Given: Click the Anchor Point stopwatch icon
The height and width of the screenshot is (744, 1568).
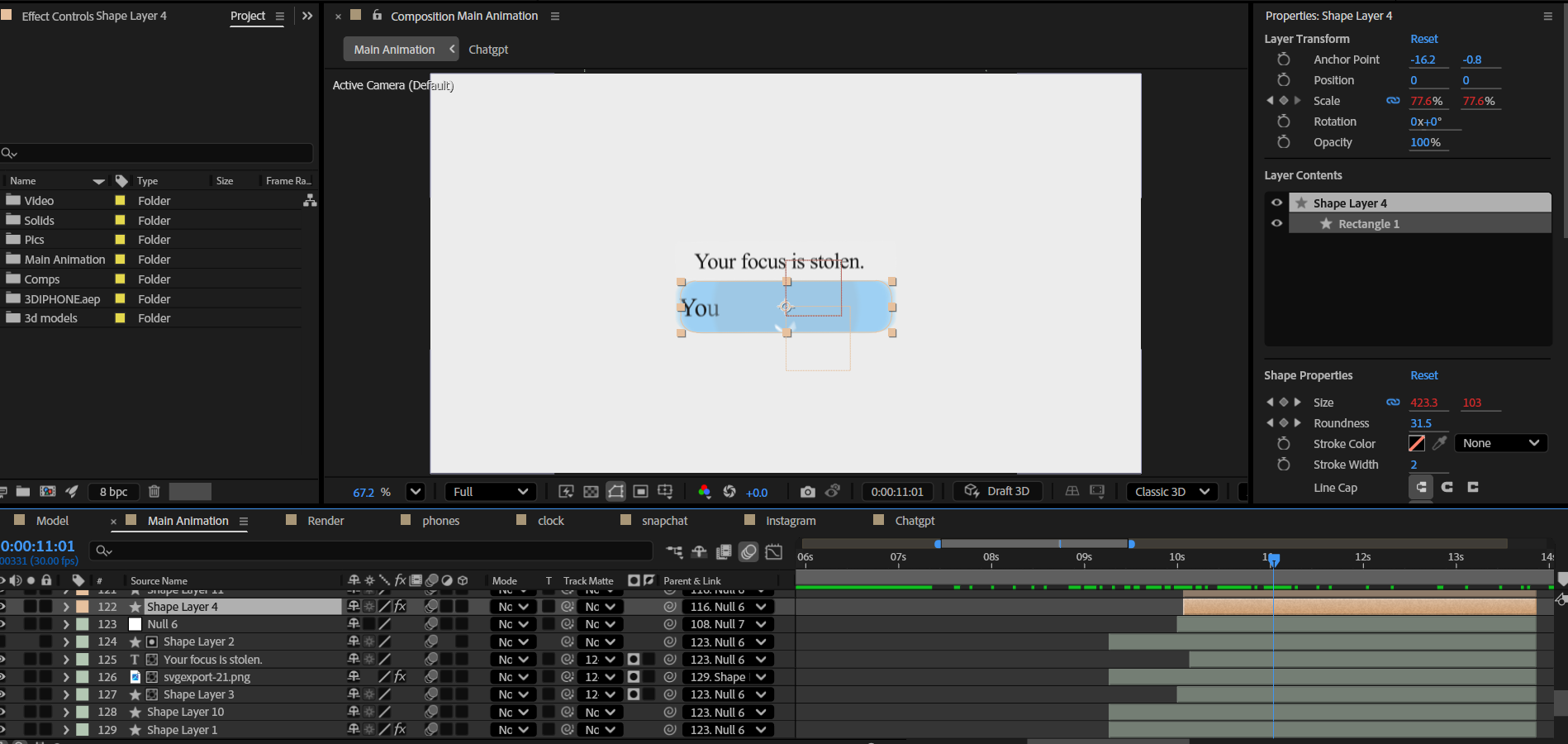Looking at the screenshot, I should [x=1283, y=60].
